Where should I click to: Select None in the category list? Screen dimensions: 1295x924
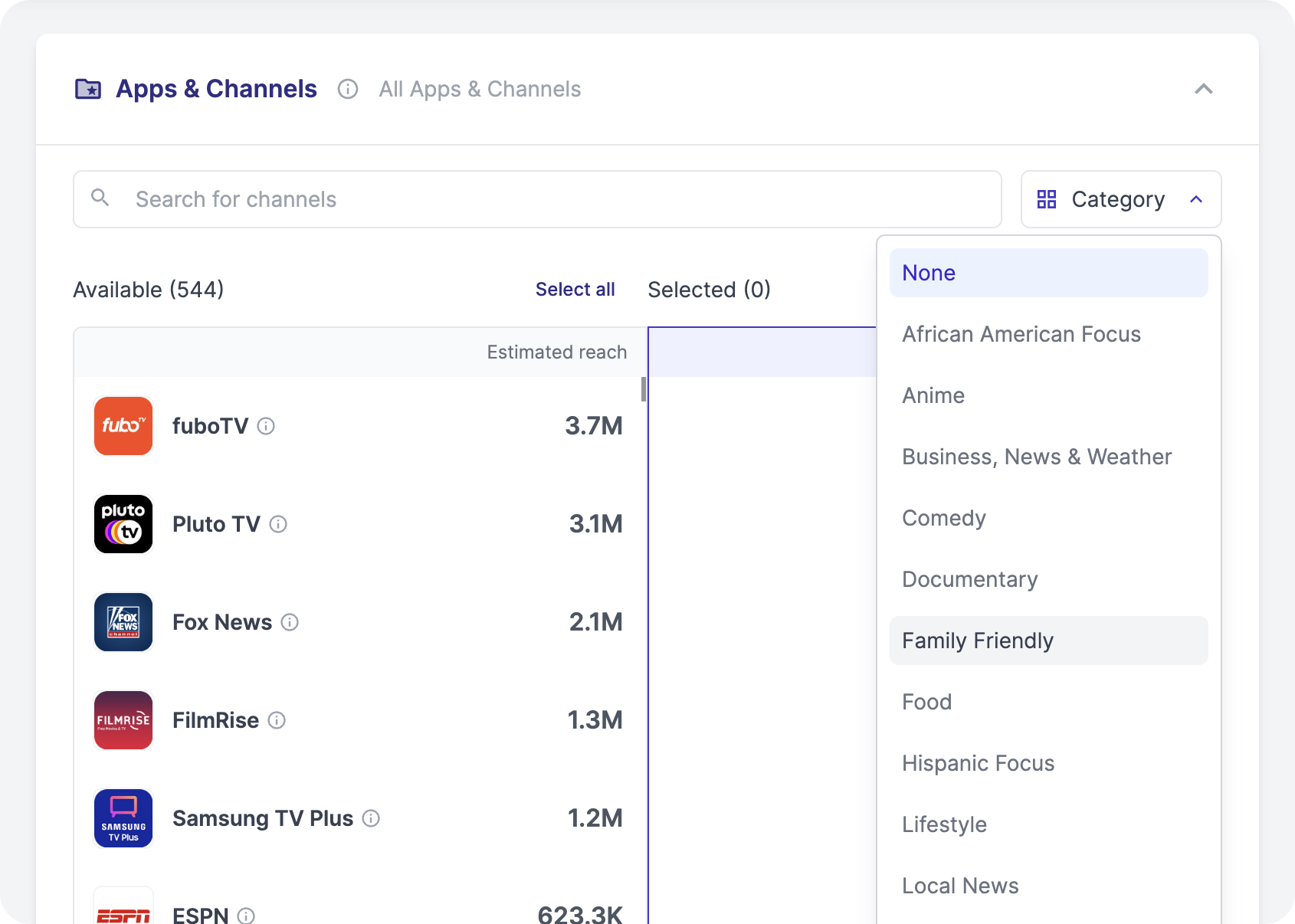[1048, 273]
